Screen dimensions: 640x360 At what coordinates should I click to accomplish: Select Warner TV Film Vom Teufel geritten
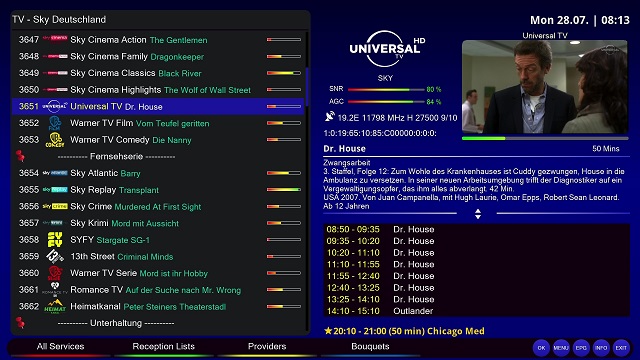(x=158, y=123)
